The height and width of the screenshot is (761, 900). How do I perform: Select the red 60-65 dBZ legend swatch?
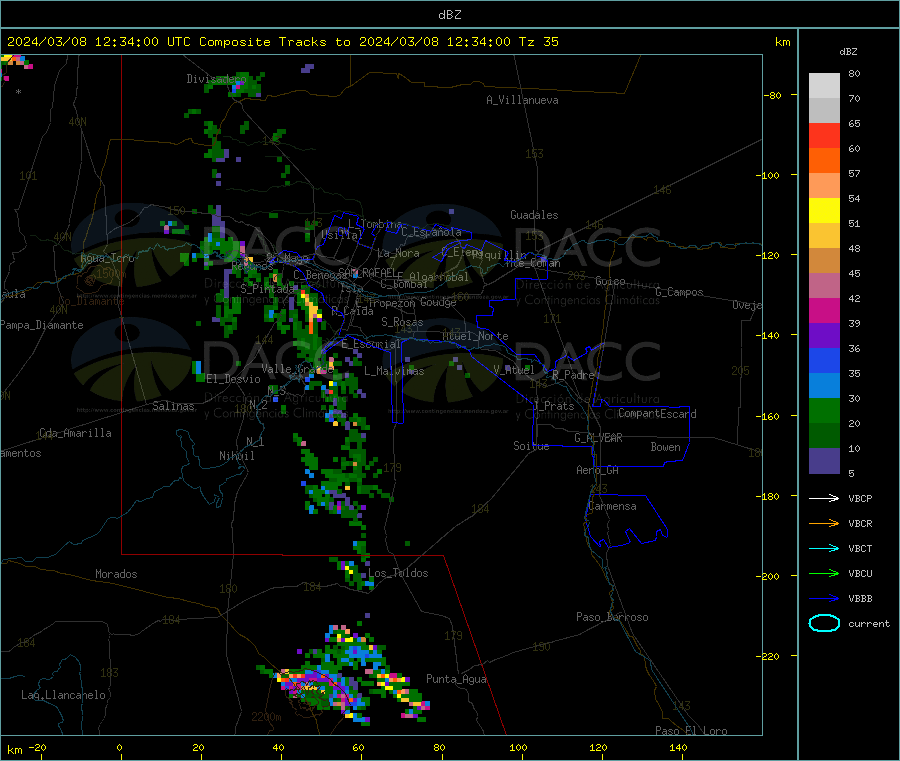824,135
